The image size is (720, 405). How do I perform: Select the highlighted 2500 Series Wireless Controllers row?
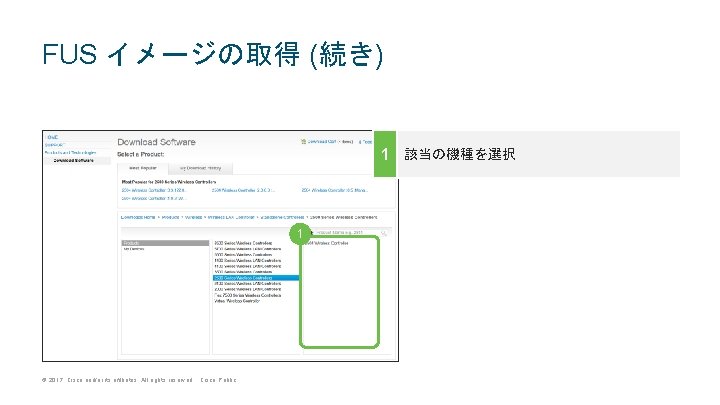click(256, 278)
